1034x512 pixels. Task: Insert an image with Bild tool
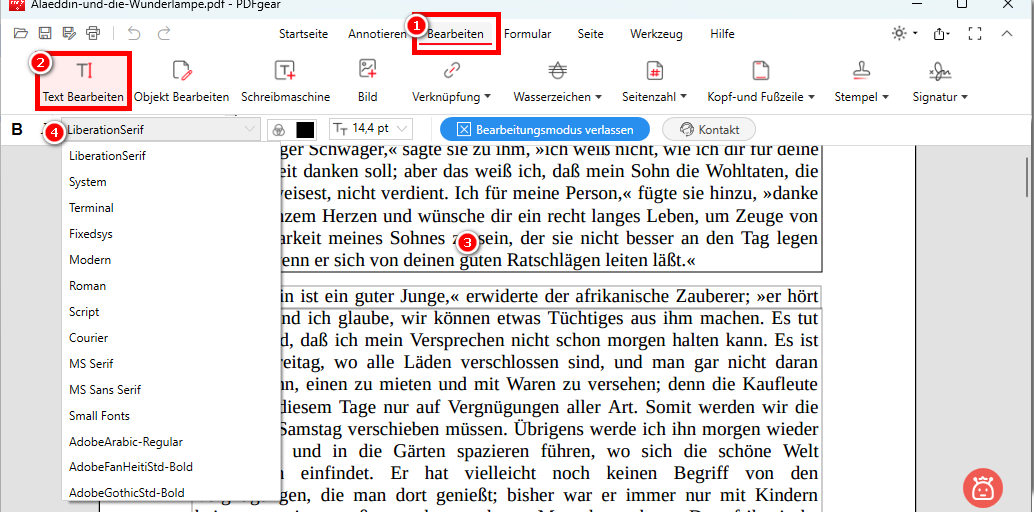pyautogui.click(x=367, y=81)
